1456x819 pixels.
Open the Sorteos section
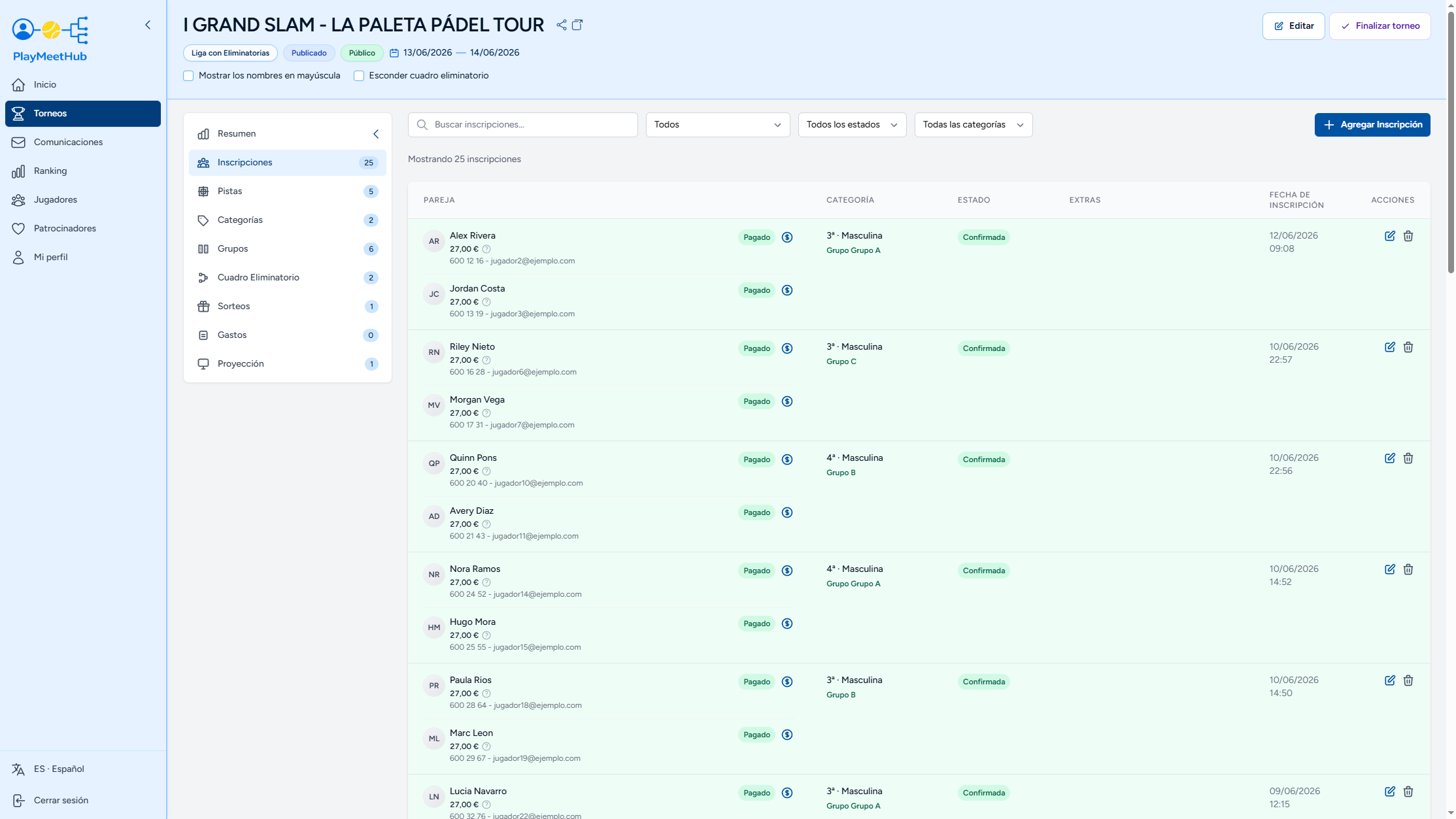288,307
